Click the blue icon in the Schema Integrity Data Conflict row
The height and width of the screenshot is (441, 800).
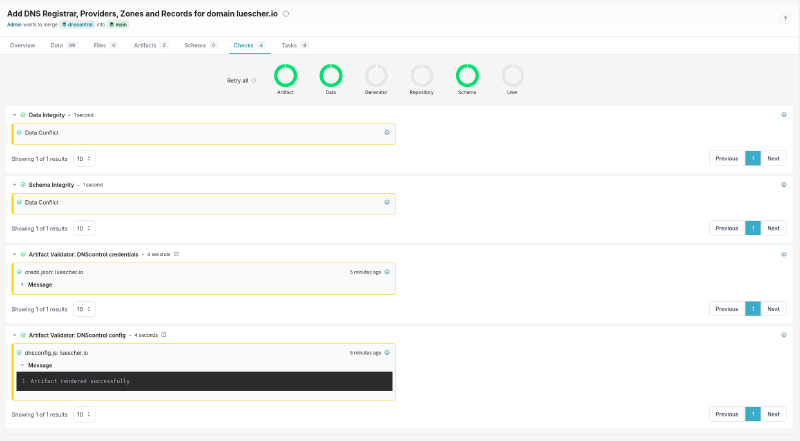(x=387, y=203)
